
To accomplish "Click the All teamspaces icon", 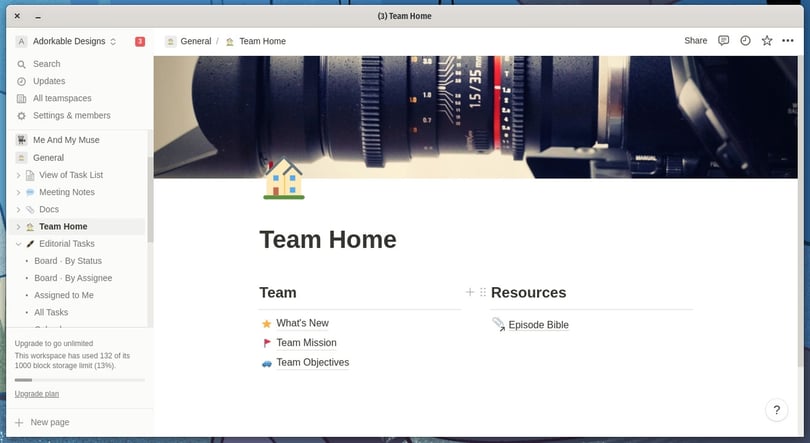I will click(x=21, y=98).
